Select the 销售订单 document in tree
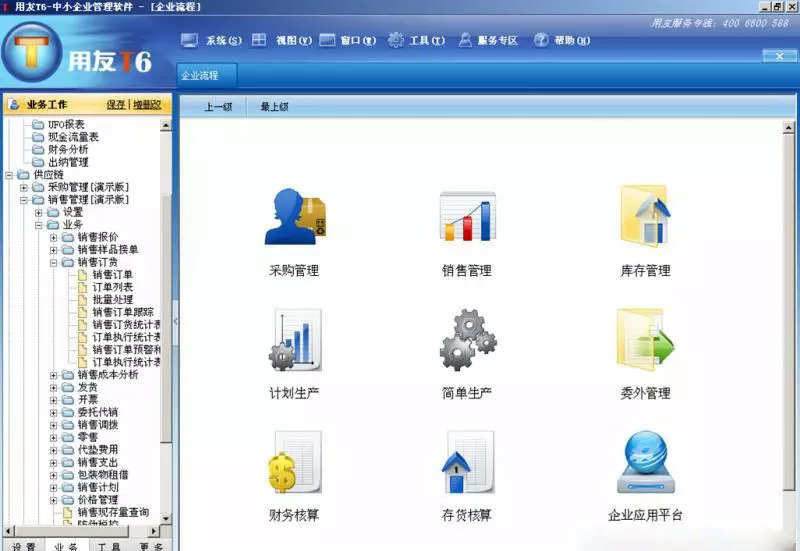Screen dimensions: 800x551 (112, 274)
